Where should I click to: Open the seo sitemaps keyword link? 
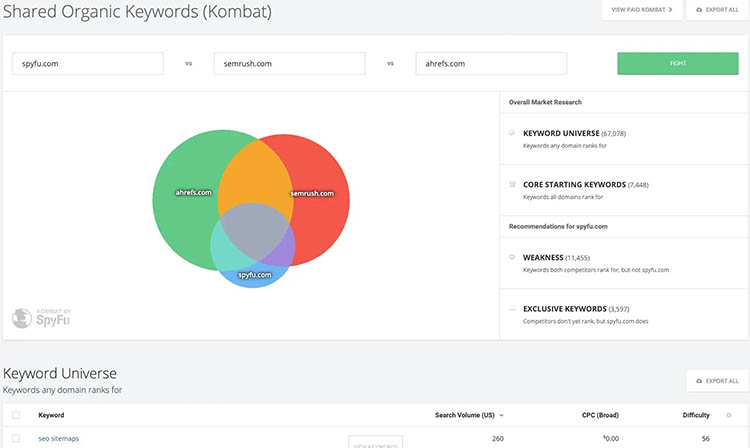[x=58, y=438]
